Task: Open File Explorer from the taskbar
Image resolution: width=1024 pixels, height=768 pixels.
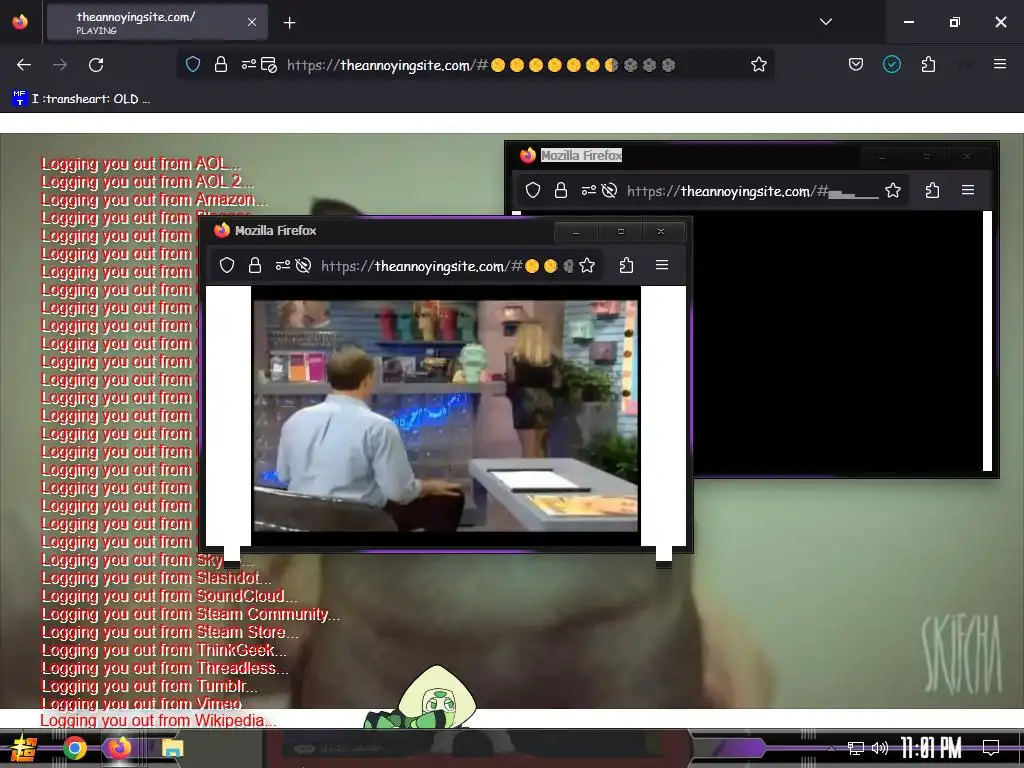Action: click(x=172, y=748)
